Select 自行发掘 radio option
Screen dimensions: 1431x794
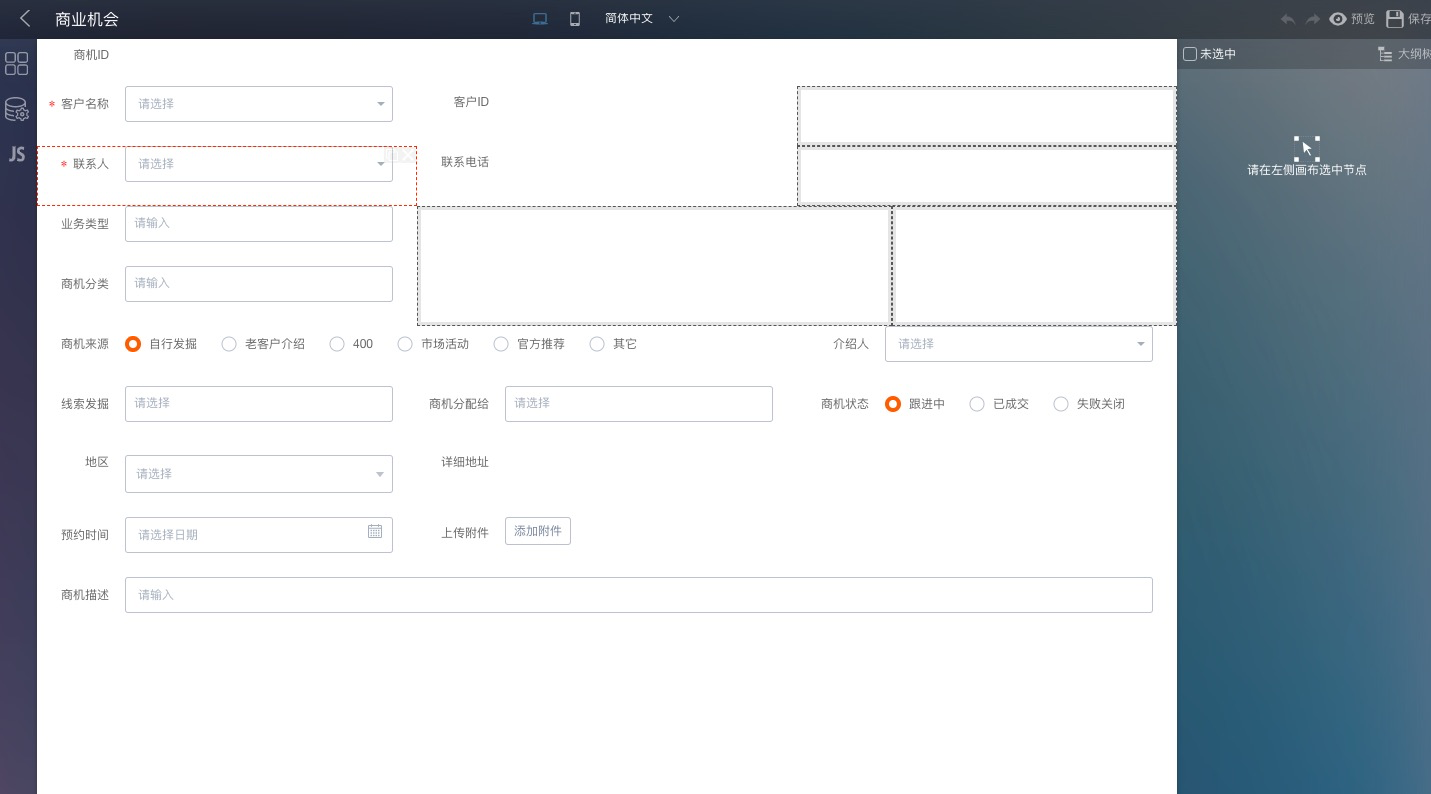[133, 344]
